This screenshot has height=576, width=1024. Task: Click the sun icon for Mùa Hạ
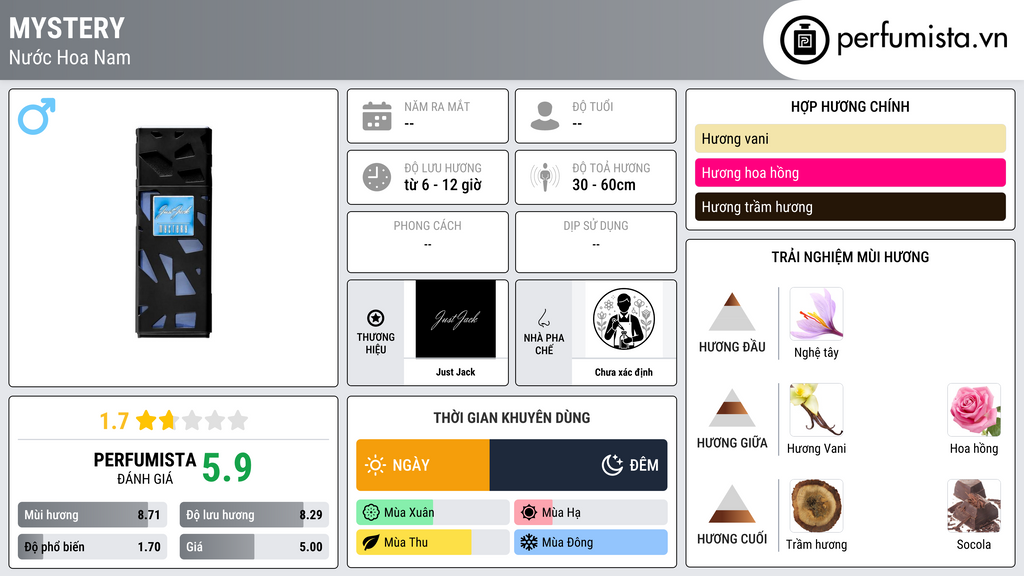529,513
